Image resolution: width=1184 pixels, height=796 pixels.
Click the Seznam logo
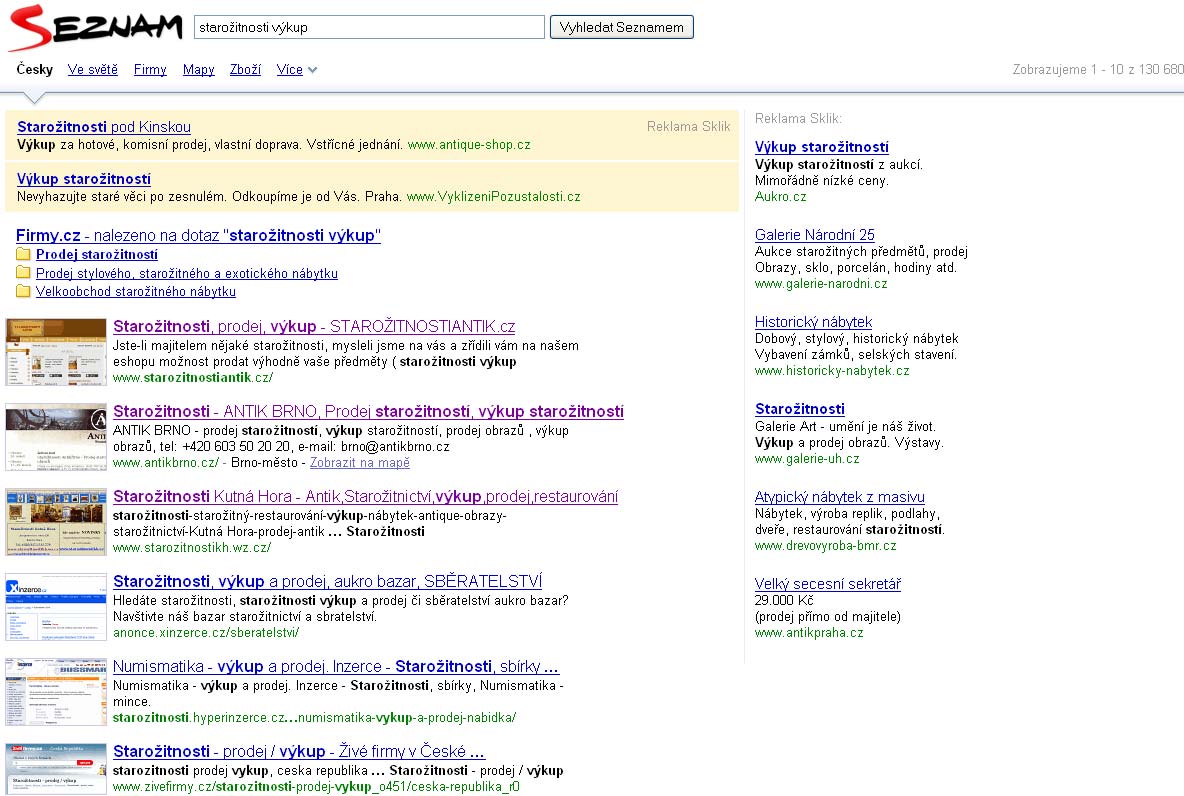pos(96,27)
